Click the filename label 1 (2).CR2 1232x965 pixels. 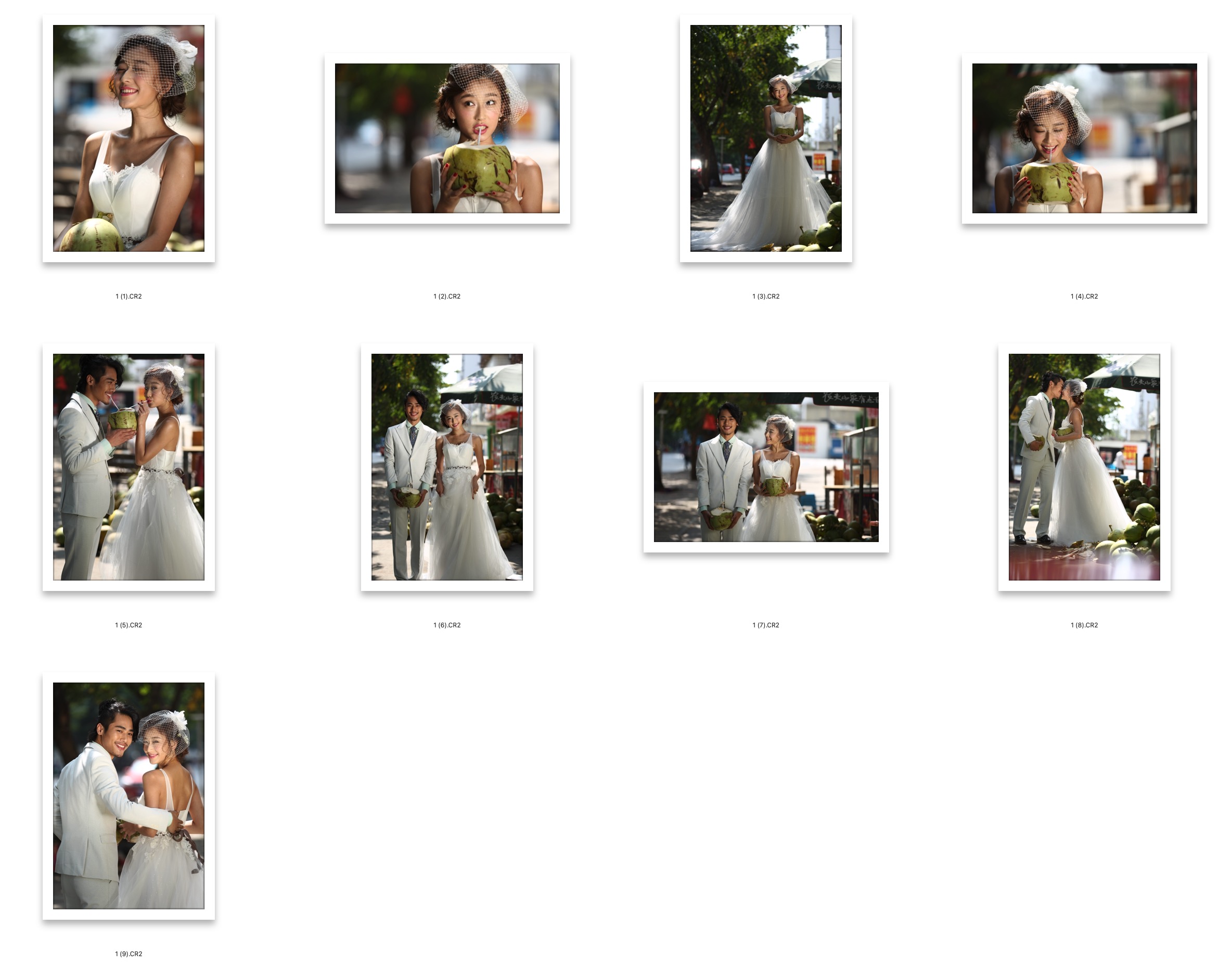pyautogui.click(x=446, y=296)
